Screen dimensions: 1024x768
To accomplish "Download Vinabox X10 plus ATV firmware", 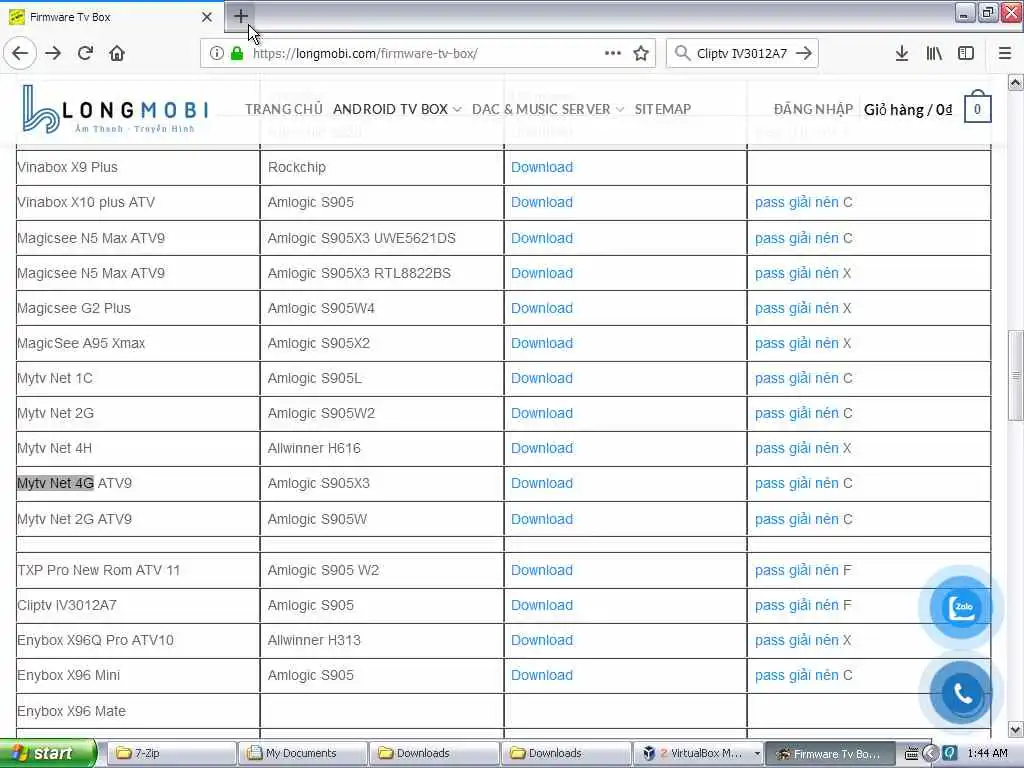I will 542,202.
